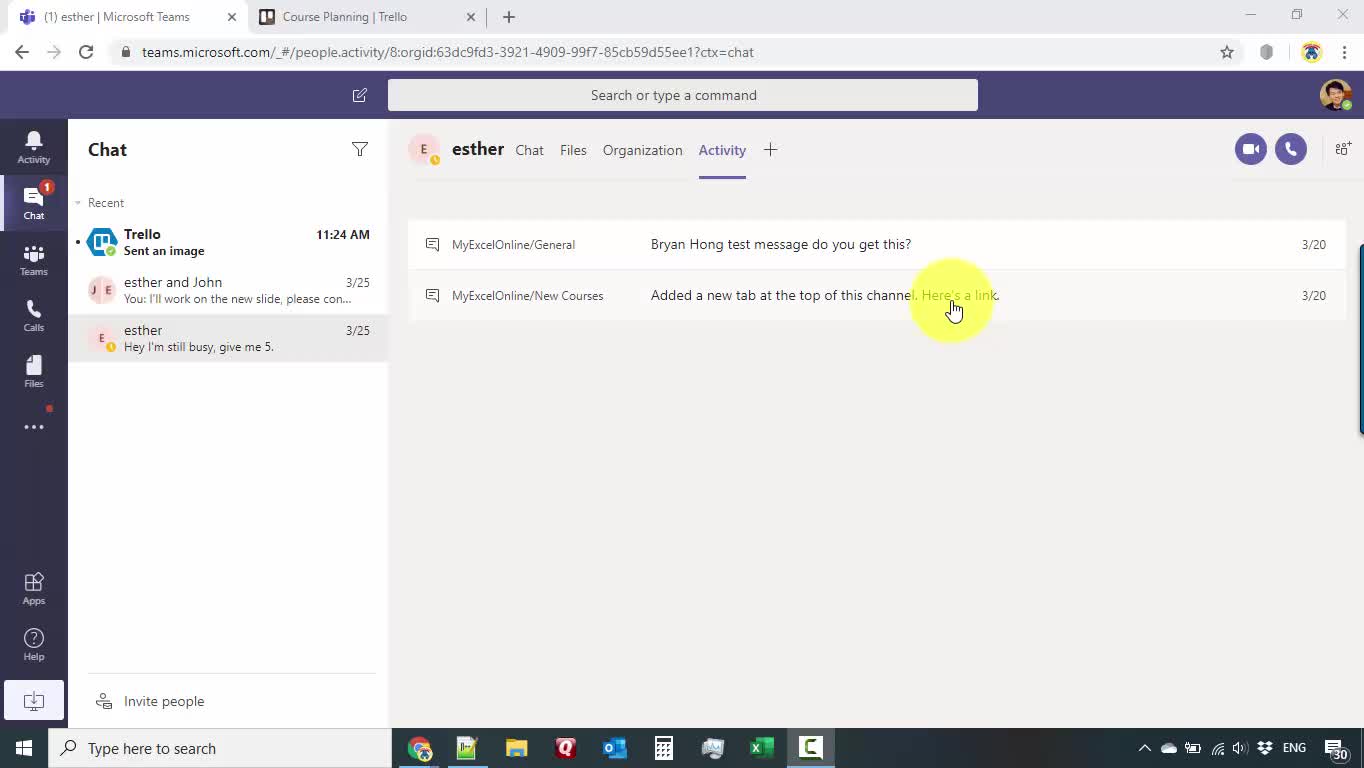This screenshot has height=768, width=1364.
Task: Open more apps ellipsis in sidebar
Action: [x=33, y=427]
